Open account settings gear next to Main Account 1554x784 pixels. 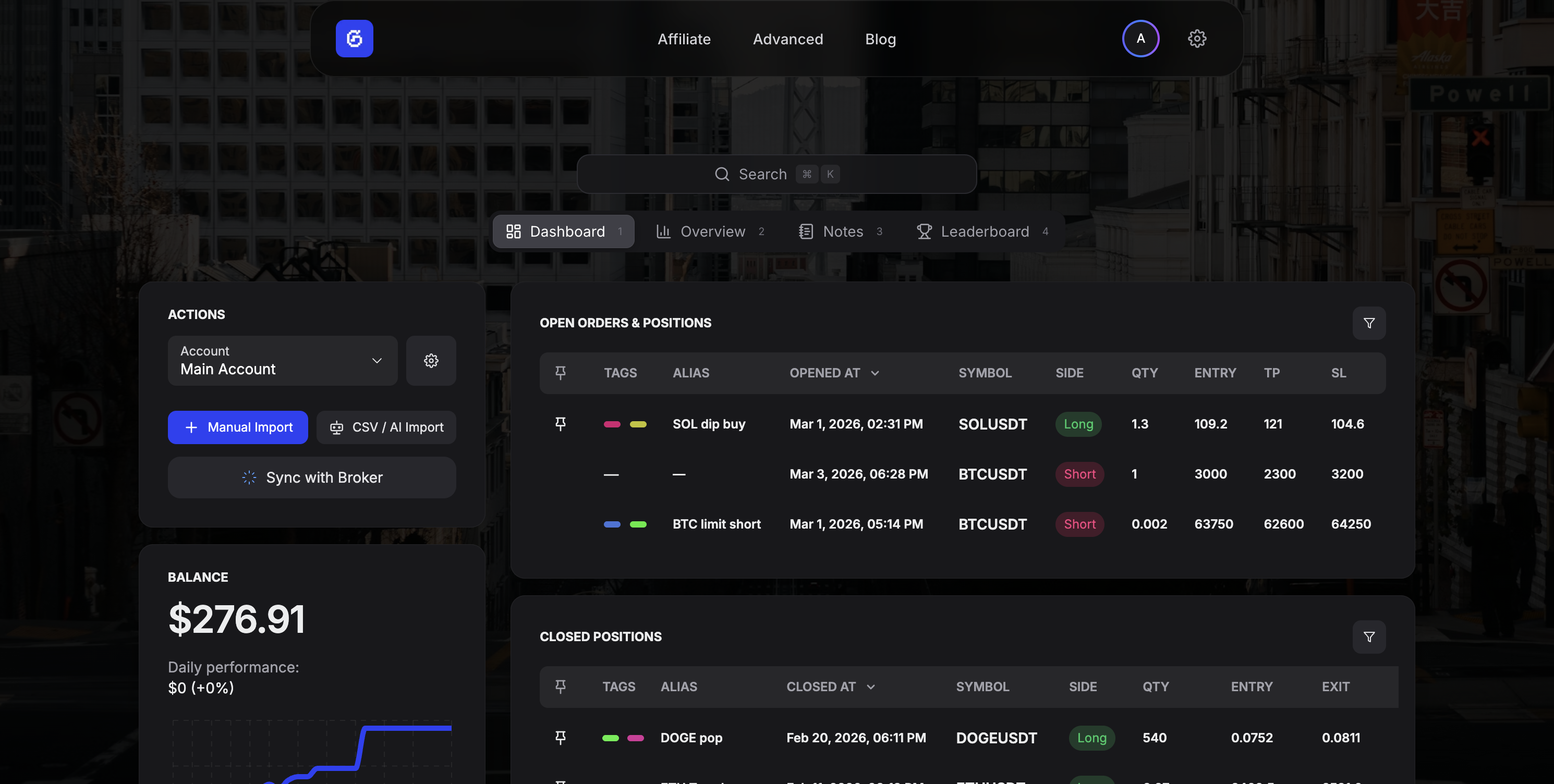point(431,361)
